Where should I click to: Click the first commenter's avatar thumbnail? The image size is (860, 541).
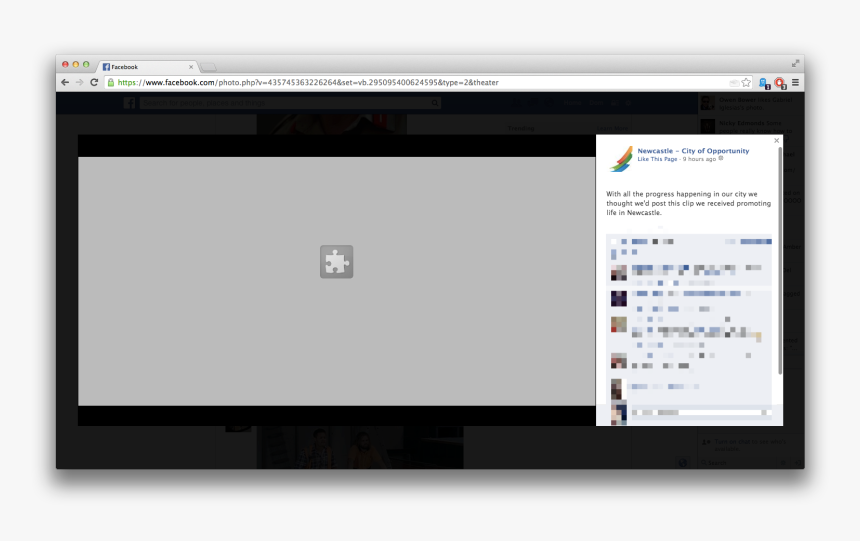click(x=619, y=273)
